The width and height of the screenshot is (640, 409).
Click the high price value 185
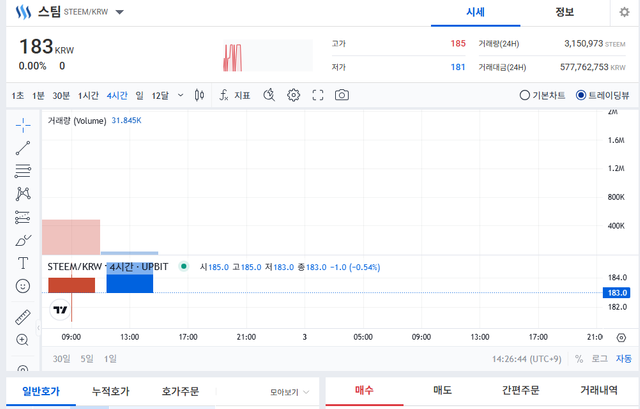pos(458,44)
